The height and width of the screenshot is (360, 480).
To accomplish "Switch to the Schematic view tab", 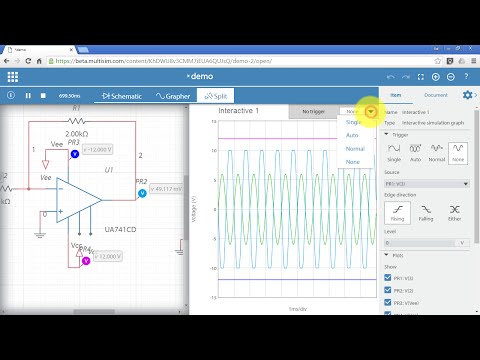I will tap(122, 96).
